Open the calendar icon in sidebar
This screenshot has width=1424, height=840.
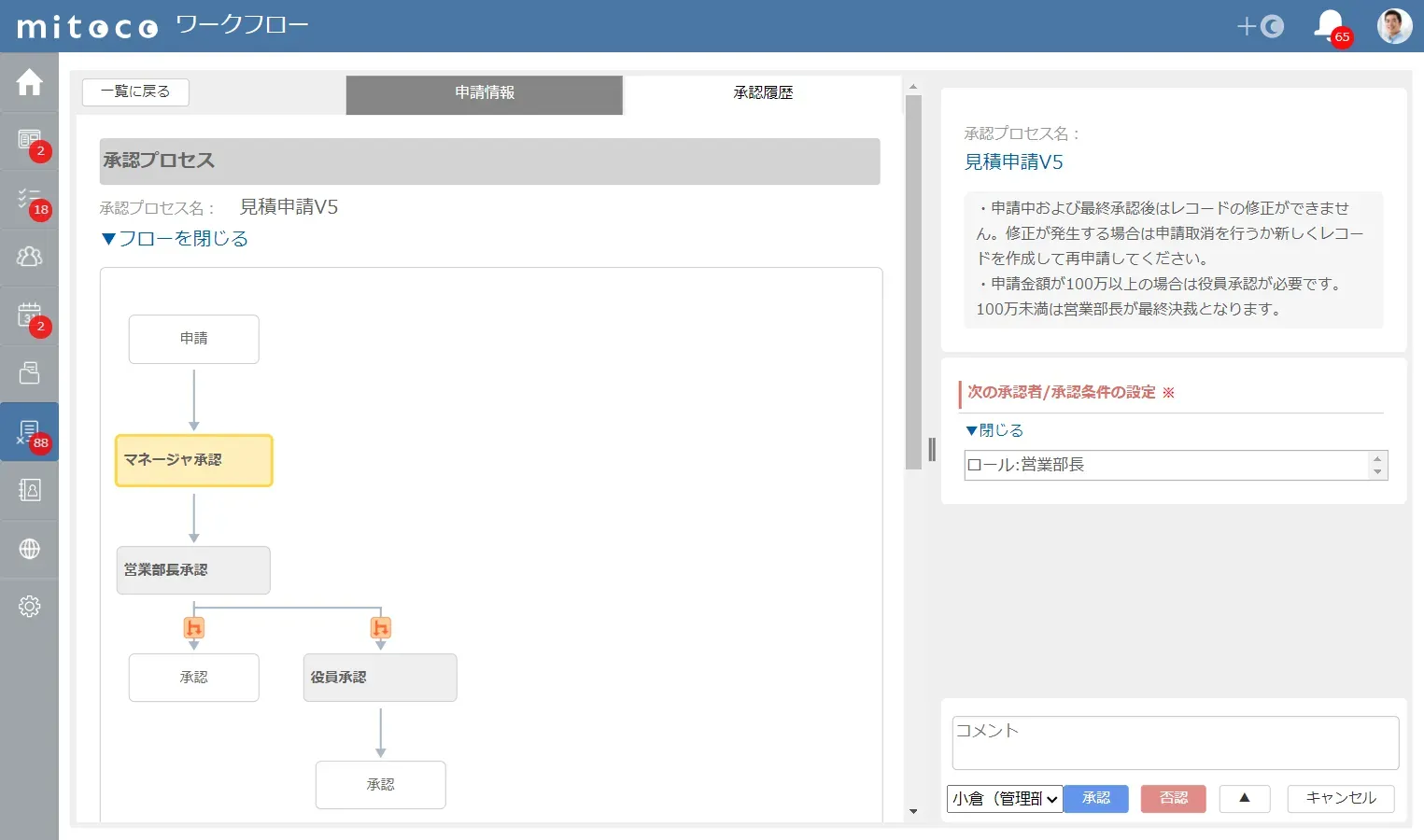coord(29,315)
